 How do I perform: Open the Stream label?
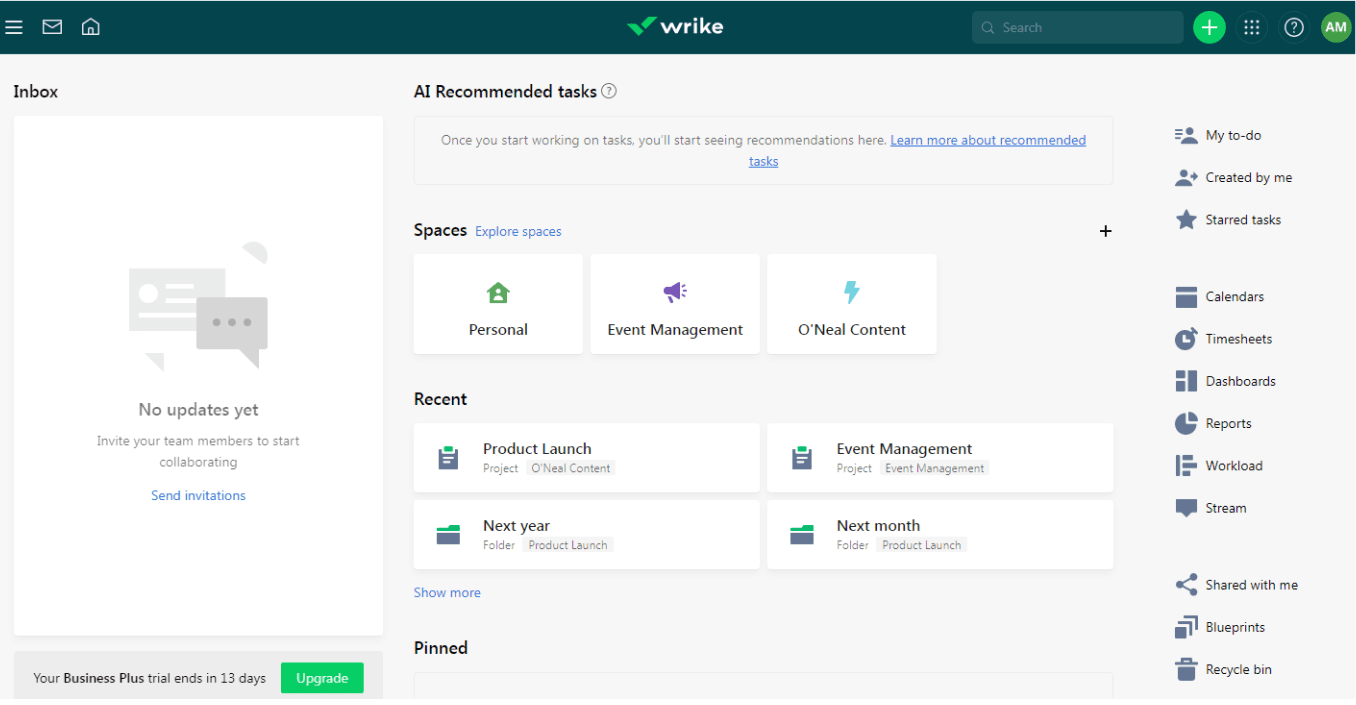click(x=1226, y=508)
